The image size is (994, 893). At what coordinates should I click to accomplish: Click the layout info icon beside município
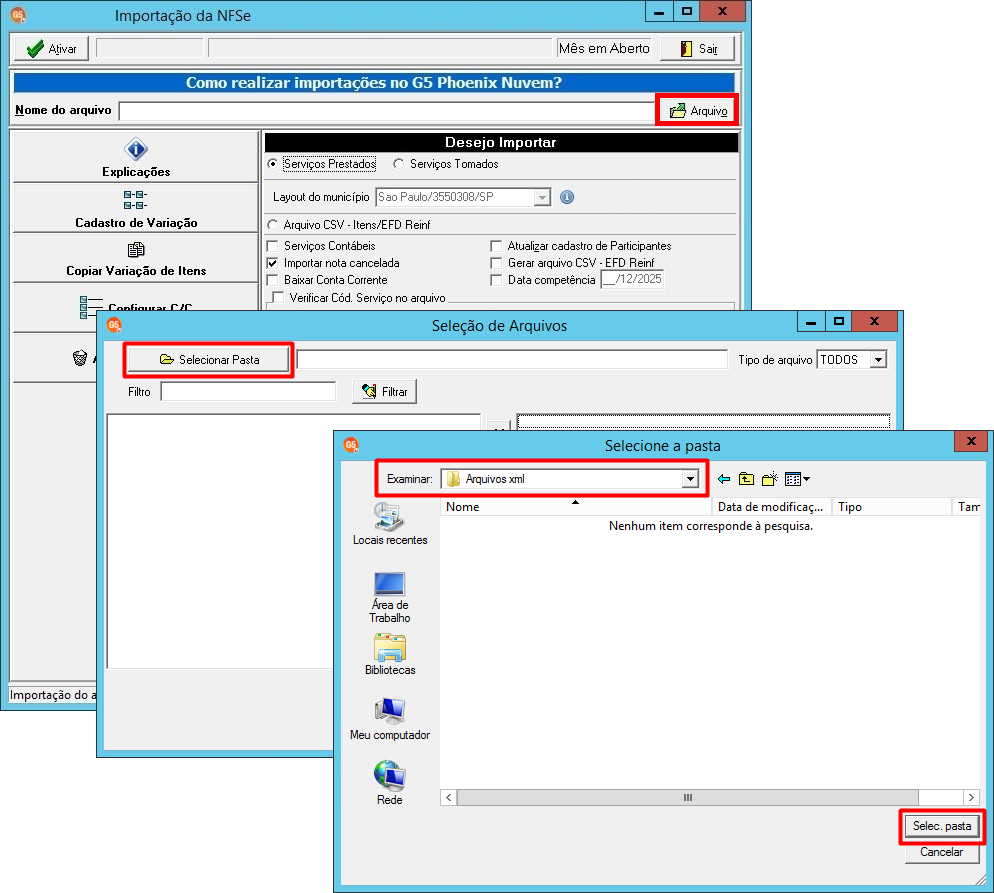[x=567, y=197]
